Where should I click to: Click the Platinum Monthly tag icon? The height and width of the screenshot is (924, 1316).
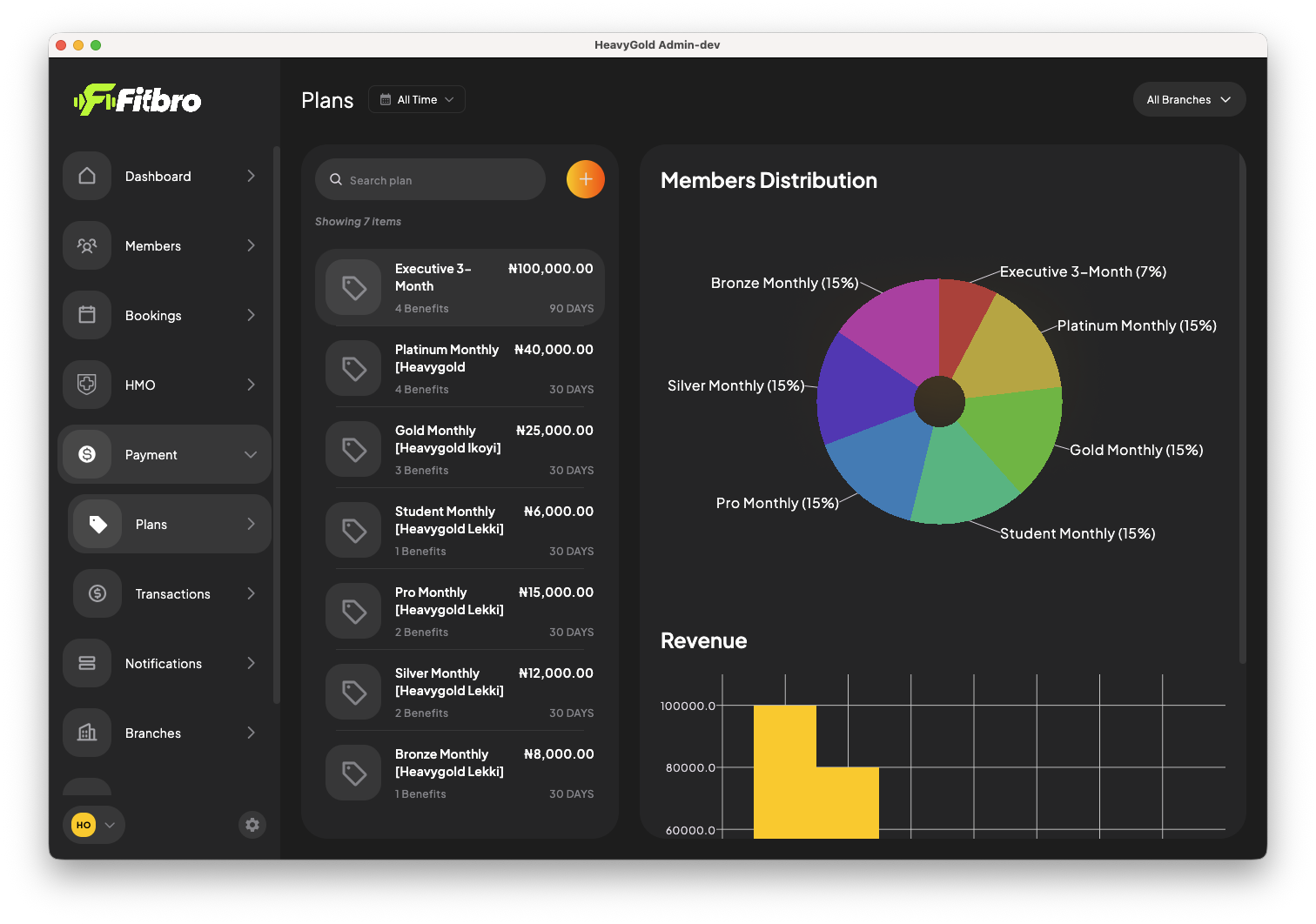coord(353,368)
